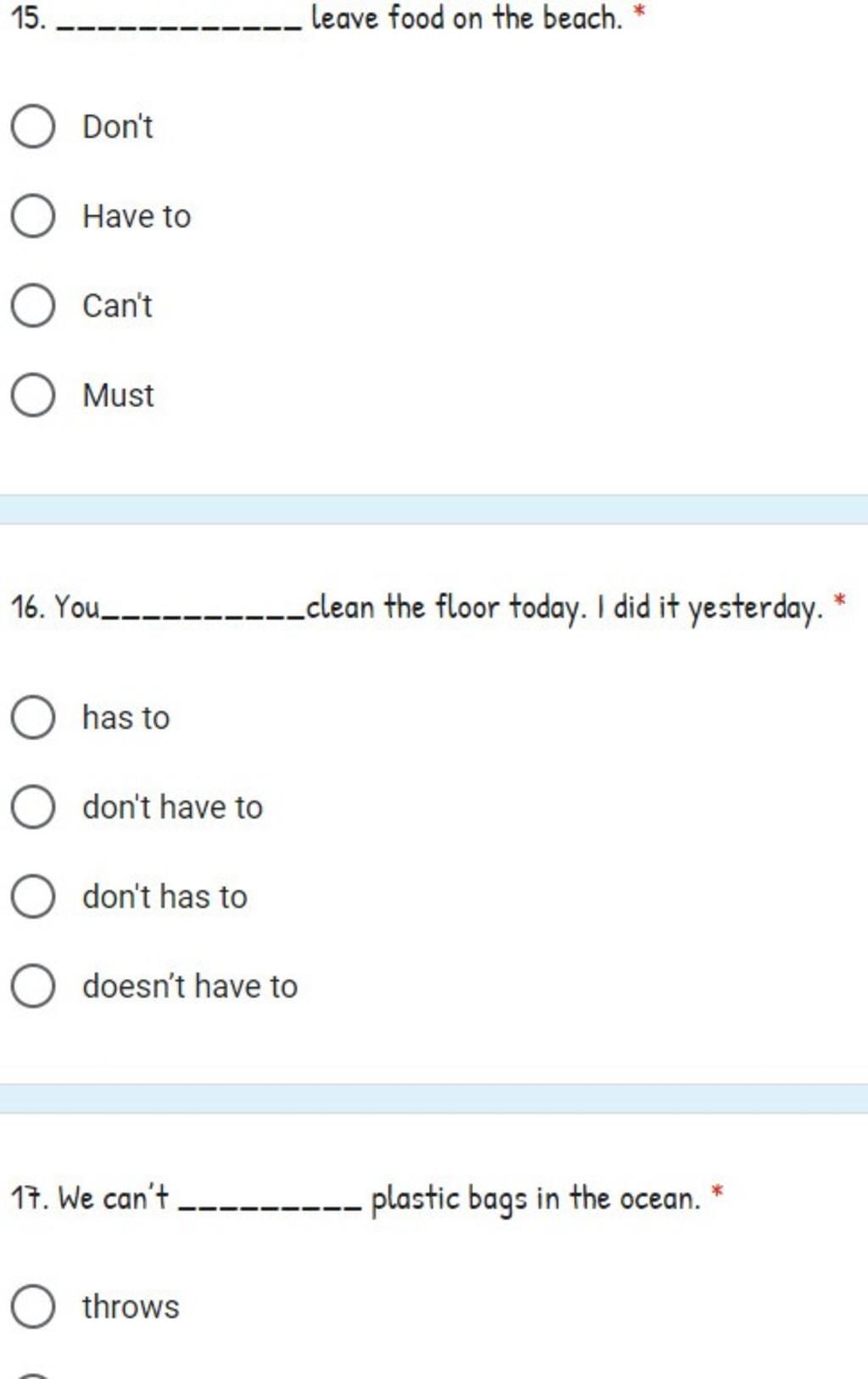The height and width of the screenshot is (1379, 868).
Task: Mark the "don't has to" radio circle
Action: 33,896
